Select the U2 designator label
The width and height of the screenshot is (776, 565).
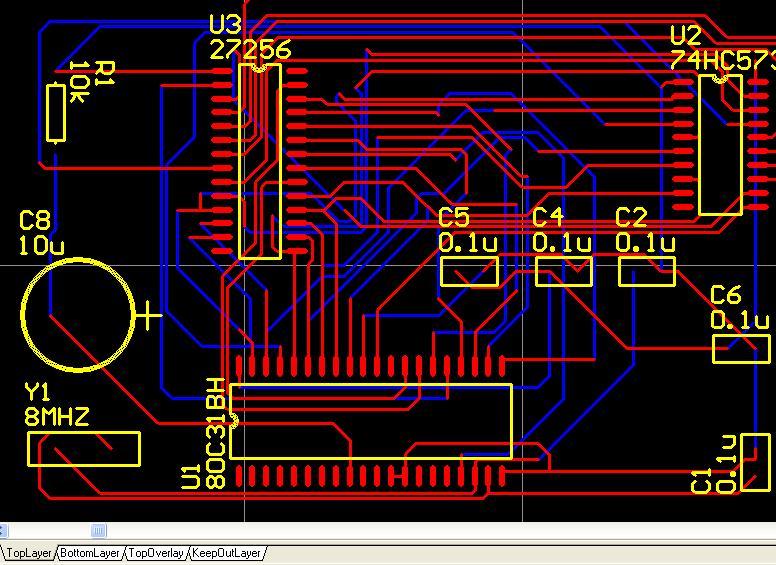pyautogui.click(x=686, y=35)
